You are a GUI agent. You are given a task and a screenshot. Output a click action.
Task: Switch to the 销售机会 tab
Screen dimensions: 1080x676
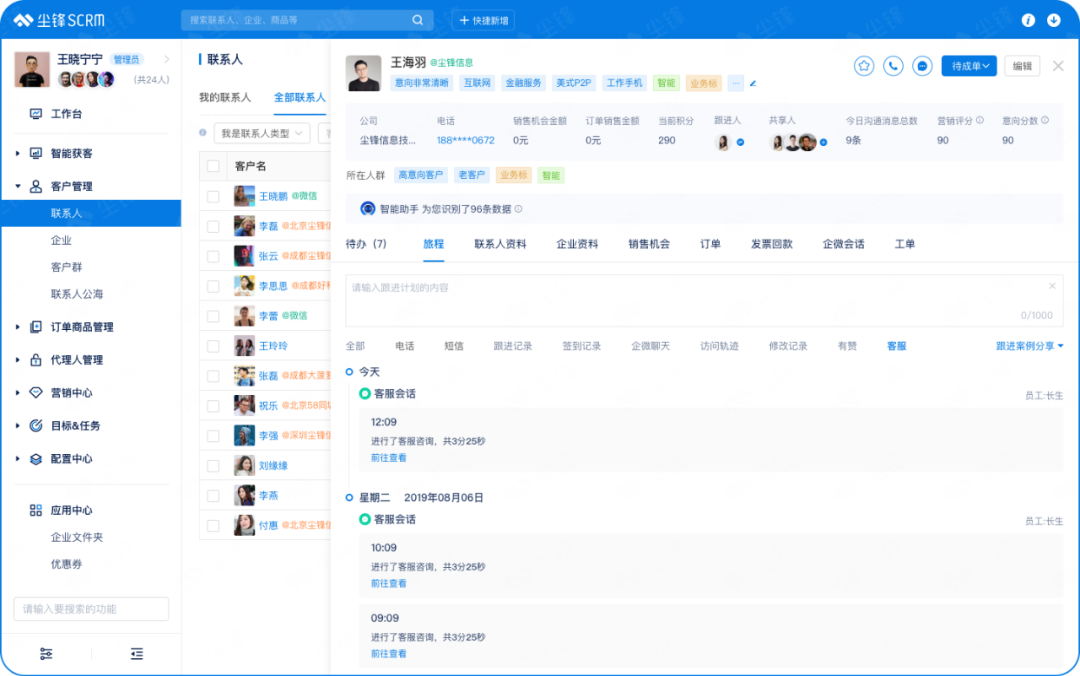coord(648,244)
